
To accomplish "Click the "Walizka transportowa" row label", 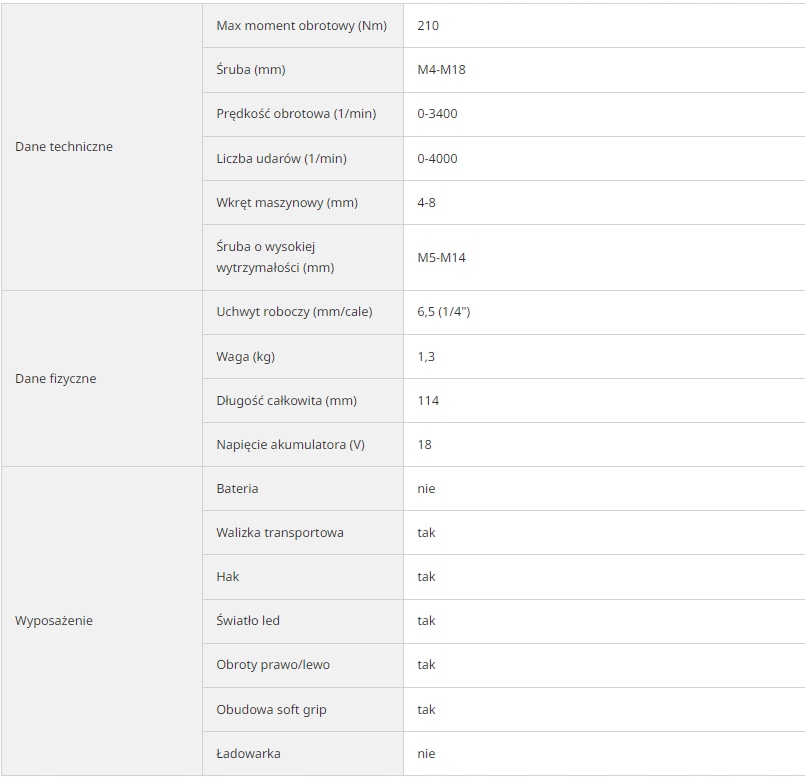I will [x=280, y=532].
